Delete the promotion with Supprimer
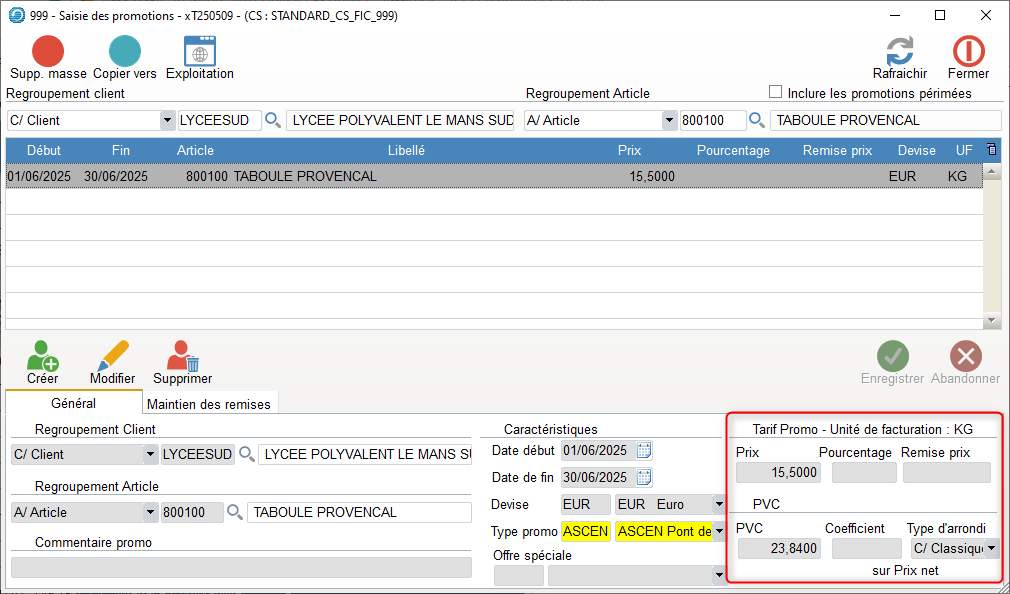The width and height of the screenshot is (1010, 594). click(x=182, y=357)
